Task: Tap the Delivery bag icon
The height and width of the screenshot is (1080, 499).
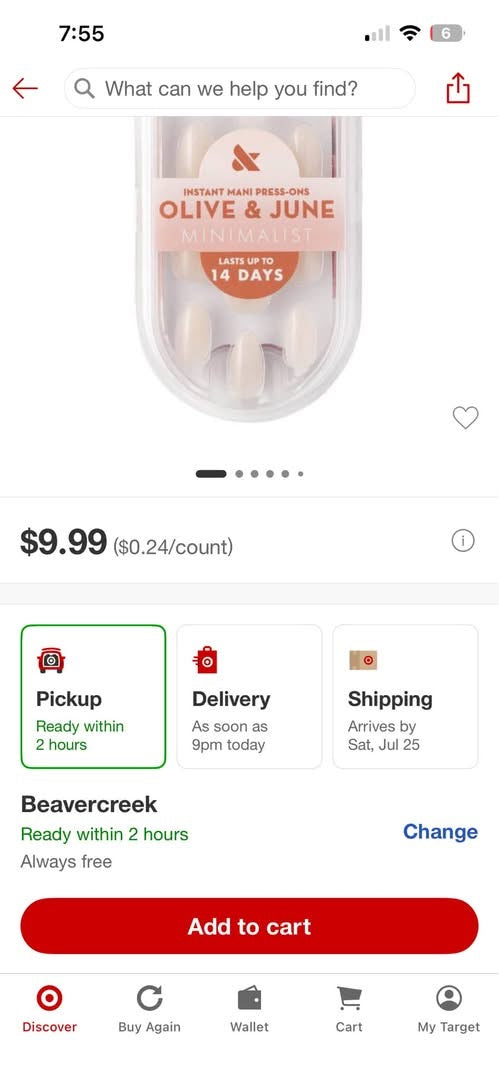Action: pyautogui.click(x=206, y=660)
